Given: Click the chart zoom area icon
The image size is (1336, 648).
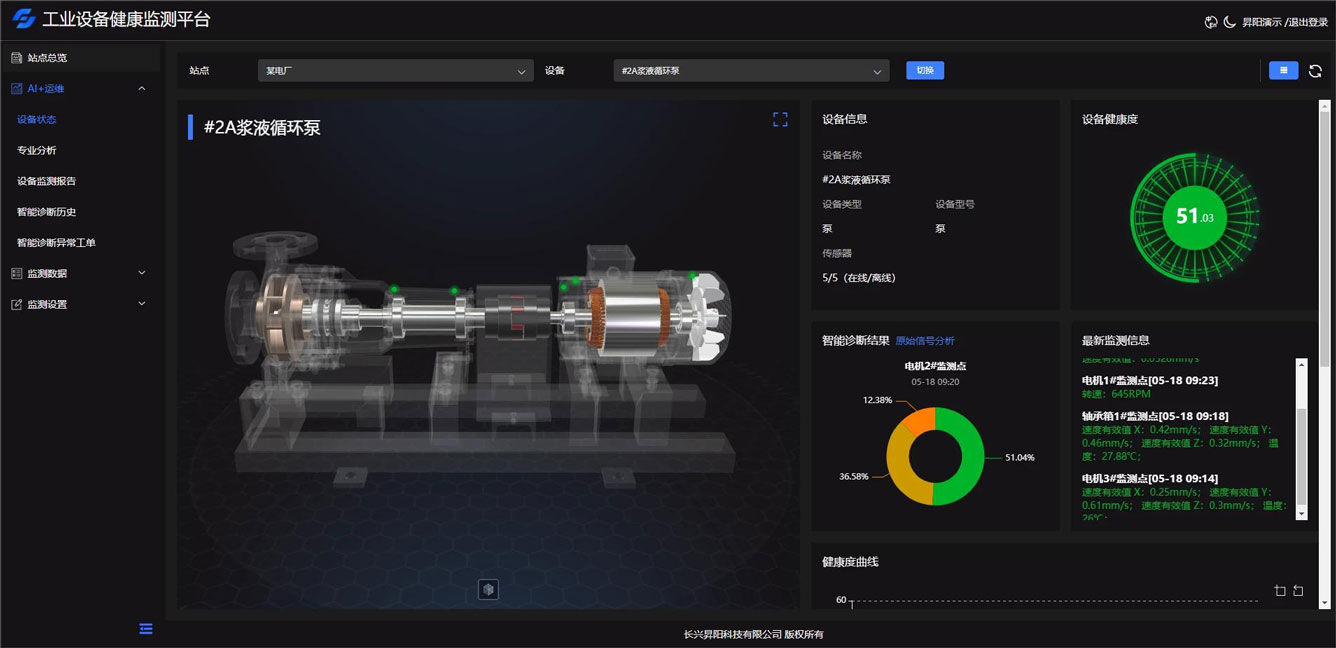Looking at the screenshot, I should pos(1280,591).
